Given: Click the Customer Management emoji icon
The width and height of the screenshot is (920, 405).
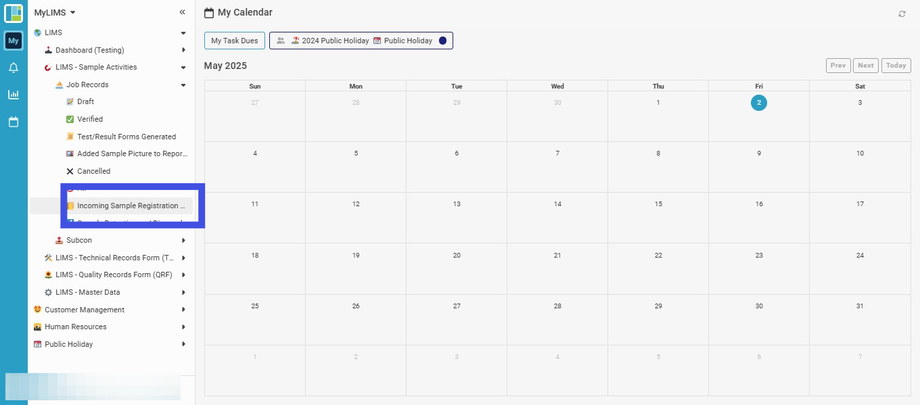Looking at the screenshot, I should pos(38,309).
